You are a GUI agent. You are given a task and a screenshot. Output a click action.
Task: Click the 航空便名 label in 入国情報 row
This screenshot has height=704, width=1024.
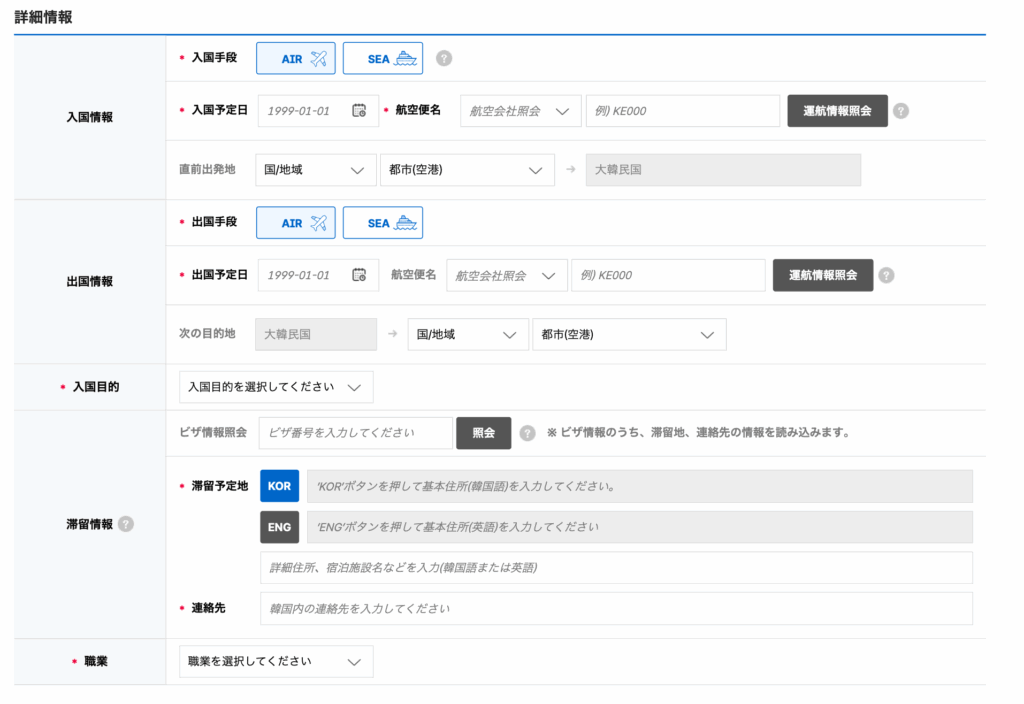pos(418,110)
